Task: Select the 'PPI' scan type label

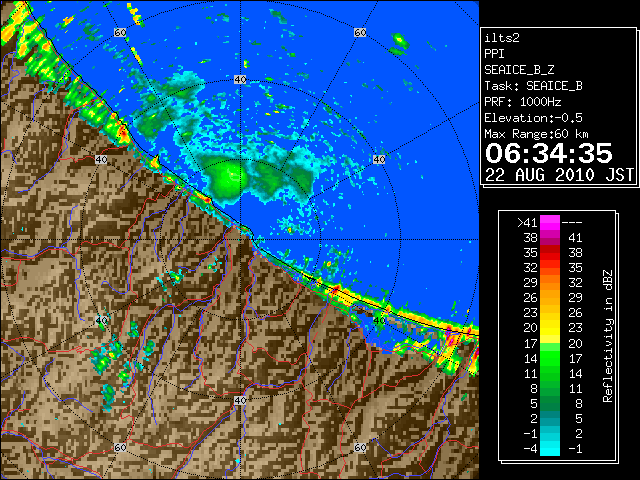Action: pyautogui.click(x=494, y=54)
